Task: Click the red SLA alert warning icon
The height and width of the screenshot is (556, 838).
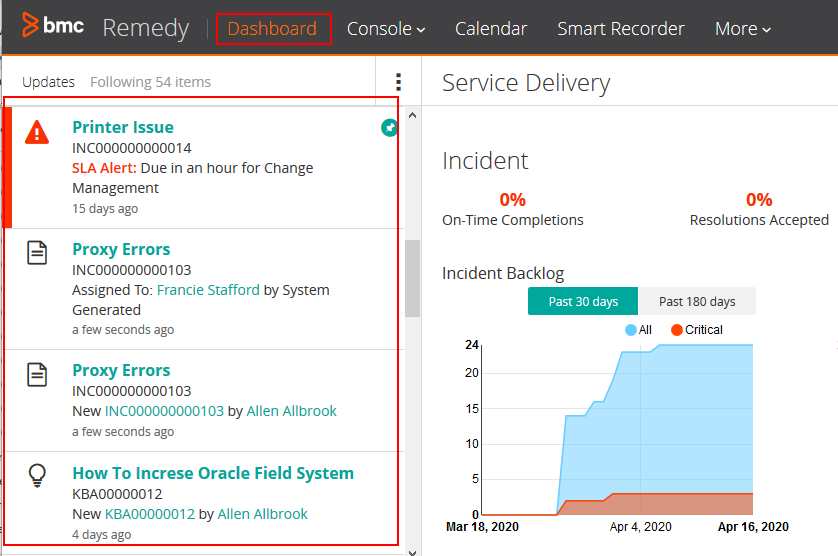Action: coord(37,132)
